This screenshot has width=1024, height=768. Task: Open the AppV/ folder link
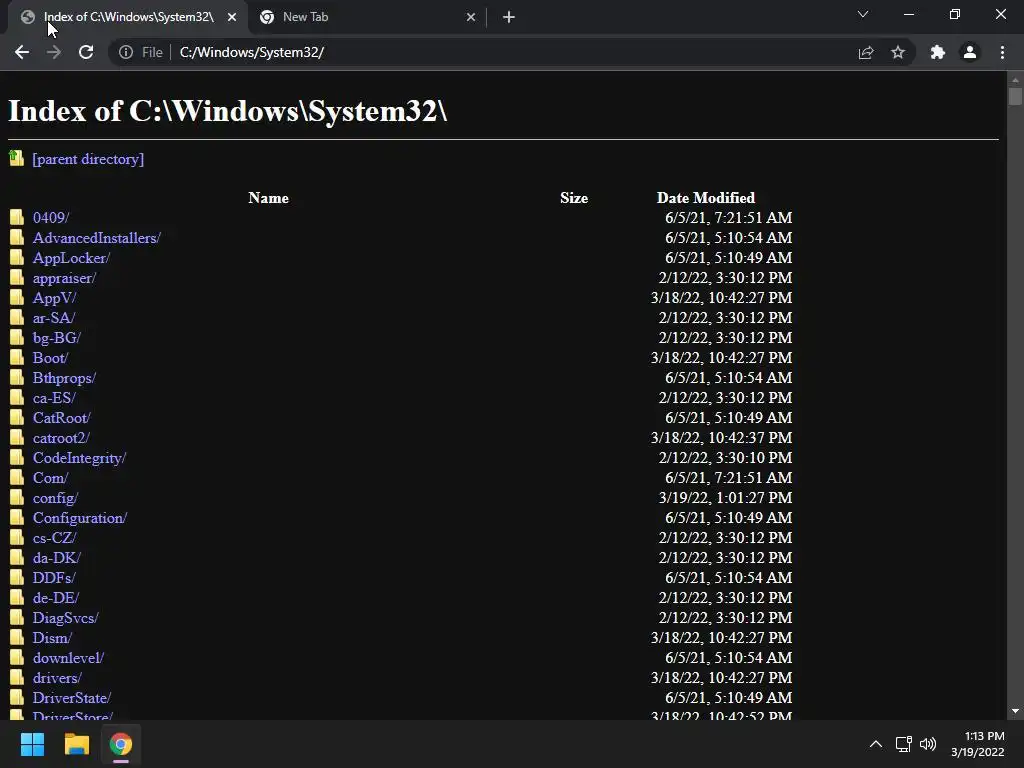(54, 298)
